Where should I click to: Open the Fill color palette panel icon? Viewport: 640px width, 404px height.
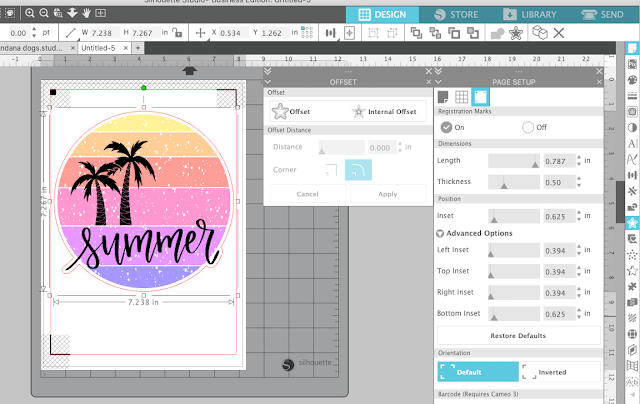632,80
